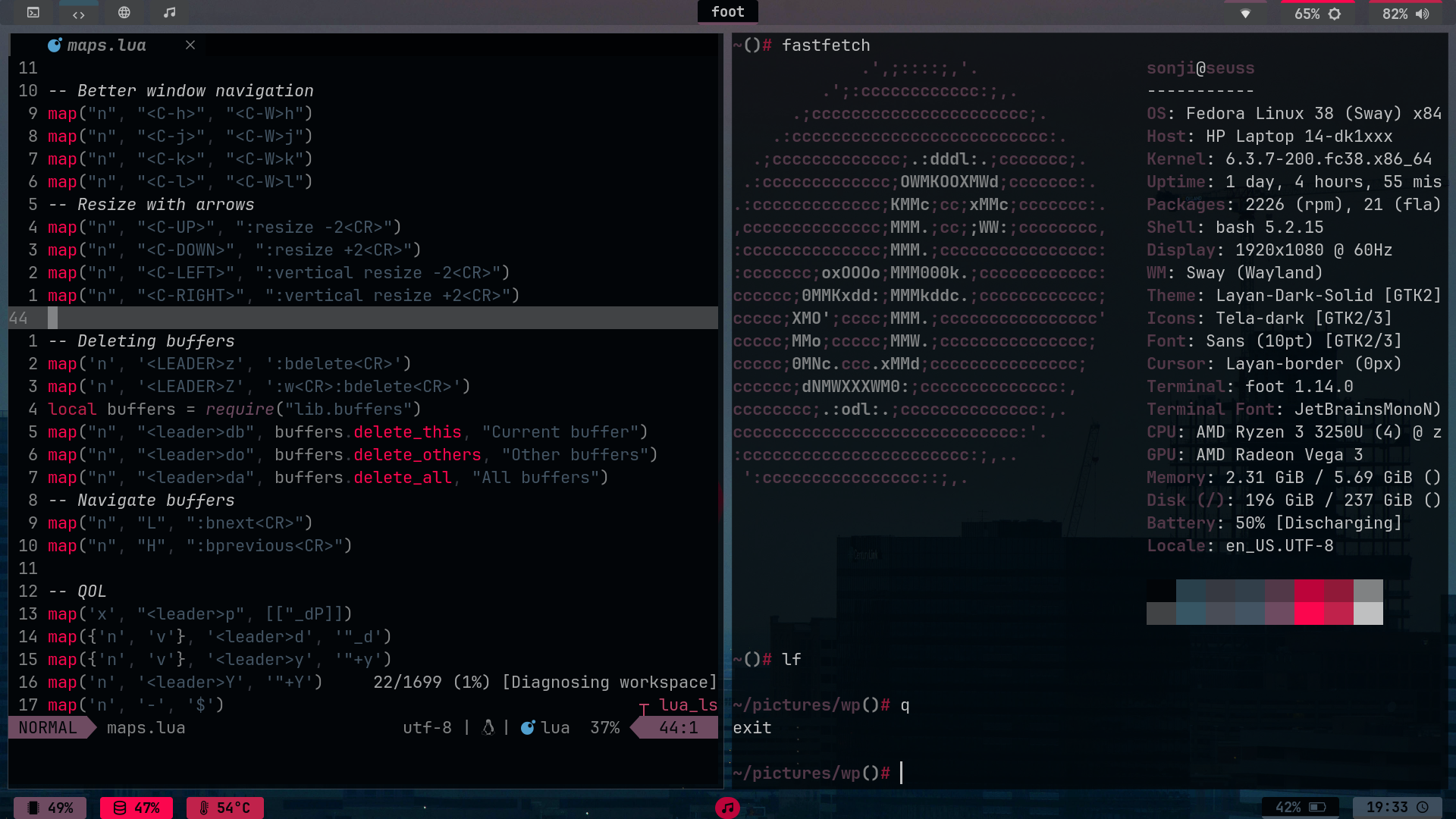The height and width of the screenshot is (819, 1456).
Task: Click the current line number 44 in gutter
Action: (18, 318)
